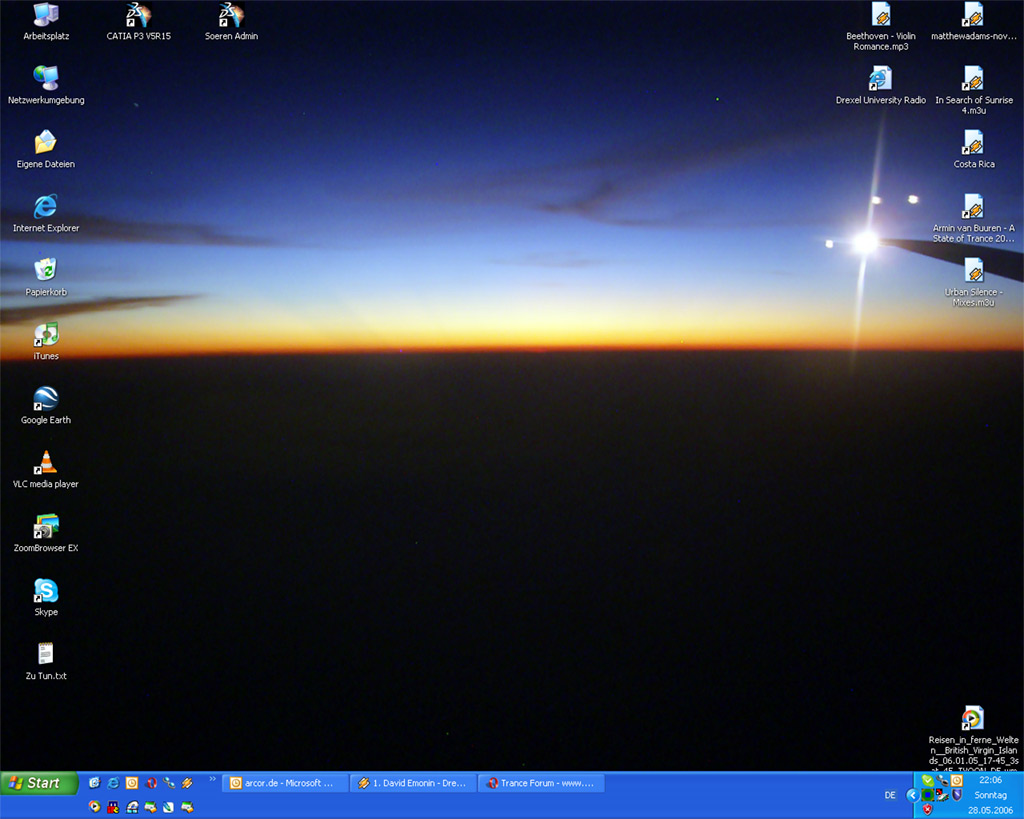
Task: Launch CATIA P3 V5R15 shortcut
Action: (138, 16)
